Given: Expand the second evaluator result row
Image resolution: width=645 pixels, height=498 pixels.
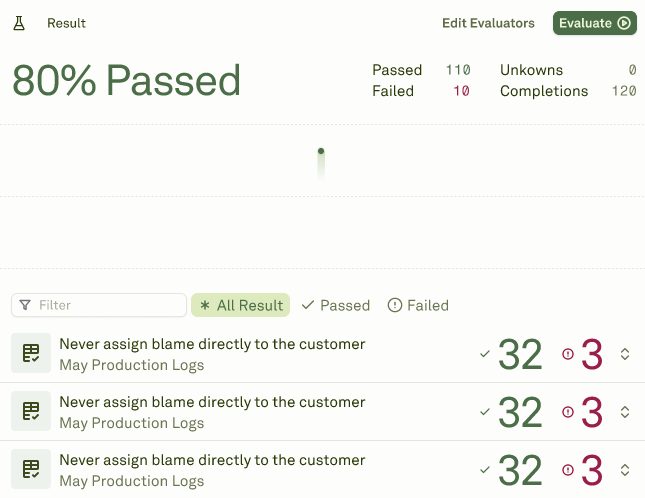Looking at the screenshot, I should click(625, 412).
